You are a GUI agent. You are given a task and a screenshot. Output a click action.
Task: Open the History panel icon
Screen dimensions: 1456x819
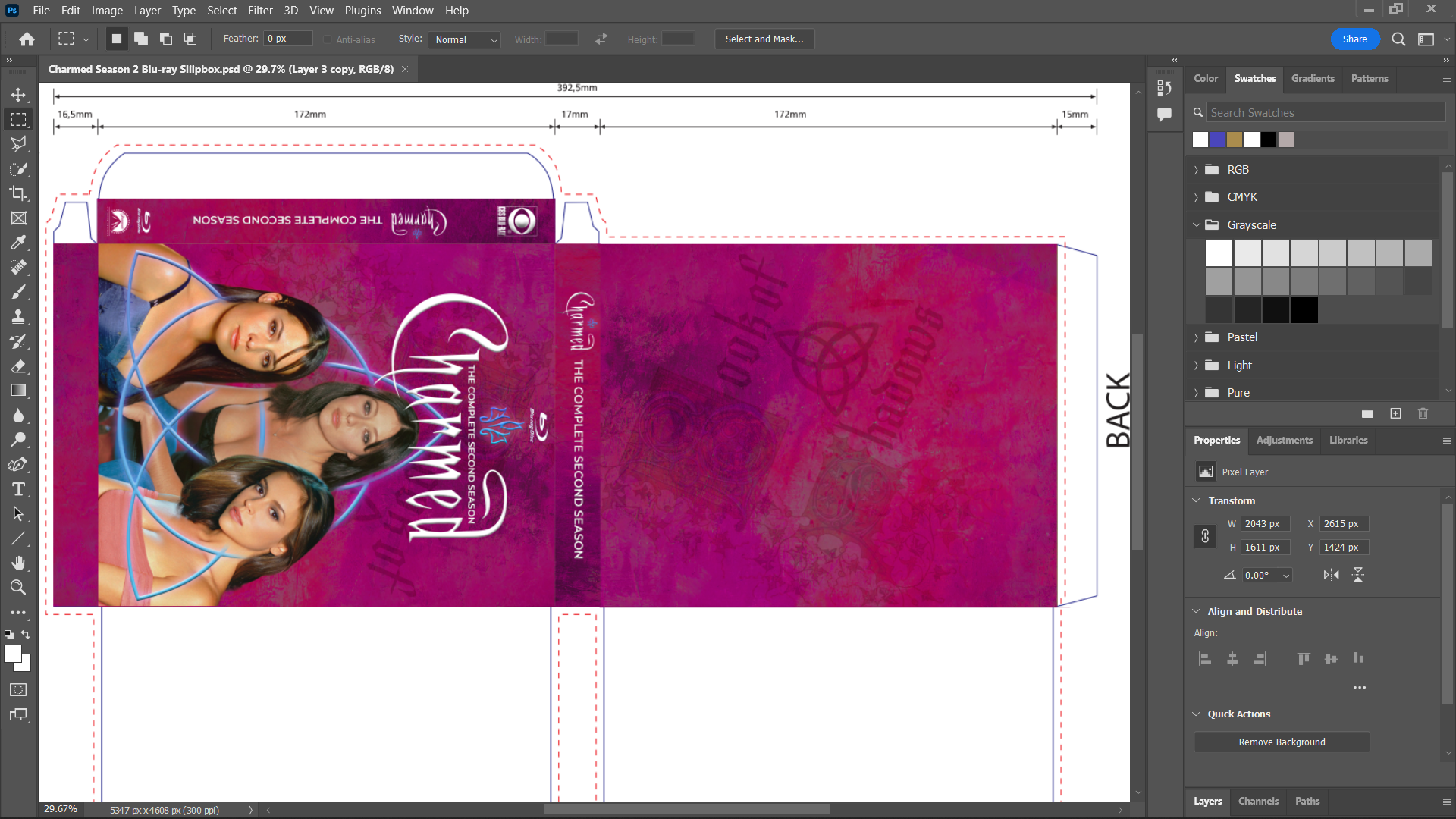(1164, 89)
